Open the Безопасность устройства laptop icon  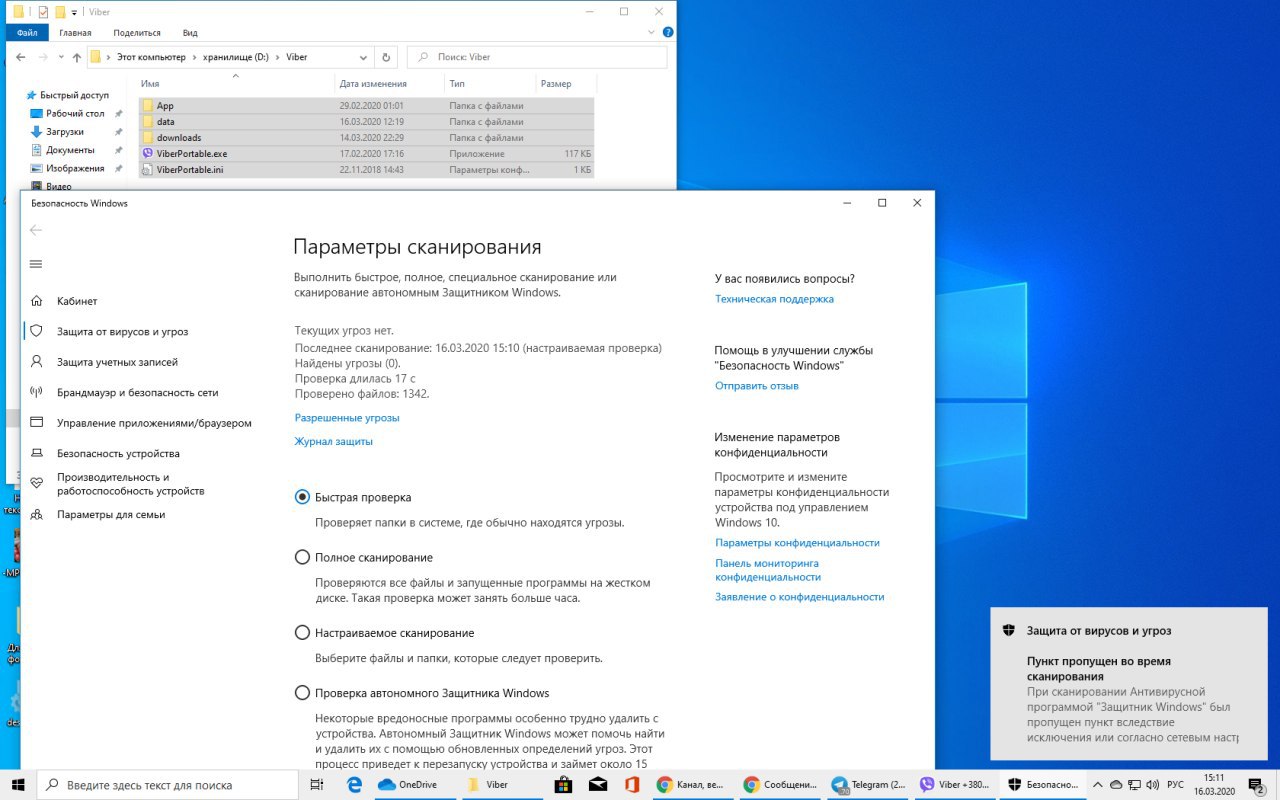pyautogui.click(x=37, y=453)
